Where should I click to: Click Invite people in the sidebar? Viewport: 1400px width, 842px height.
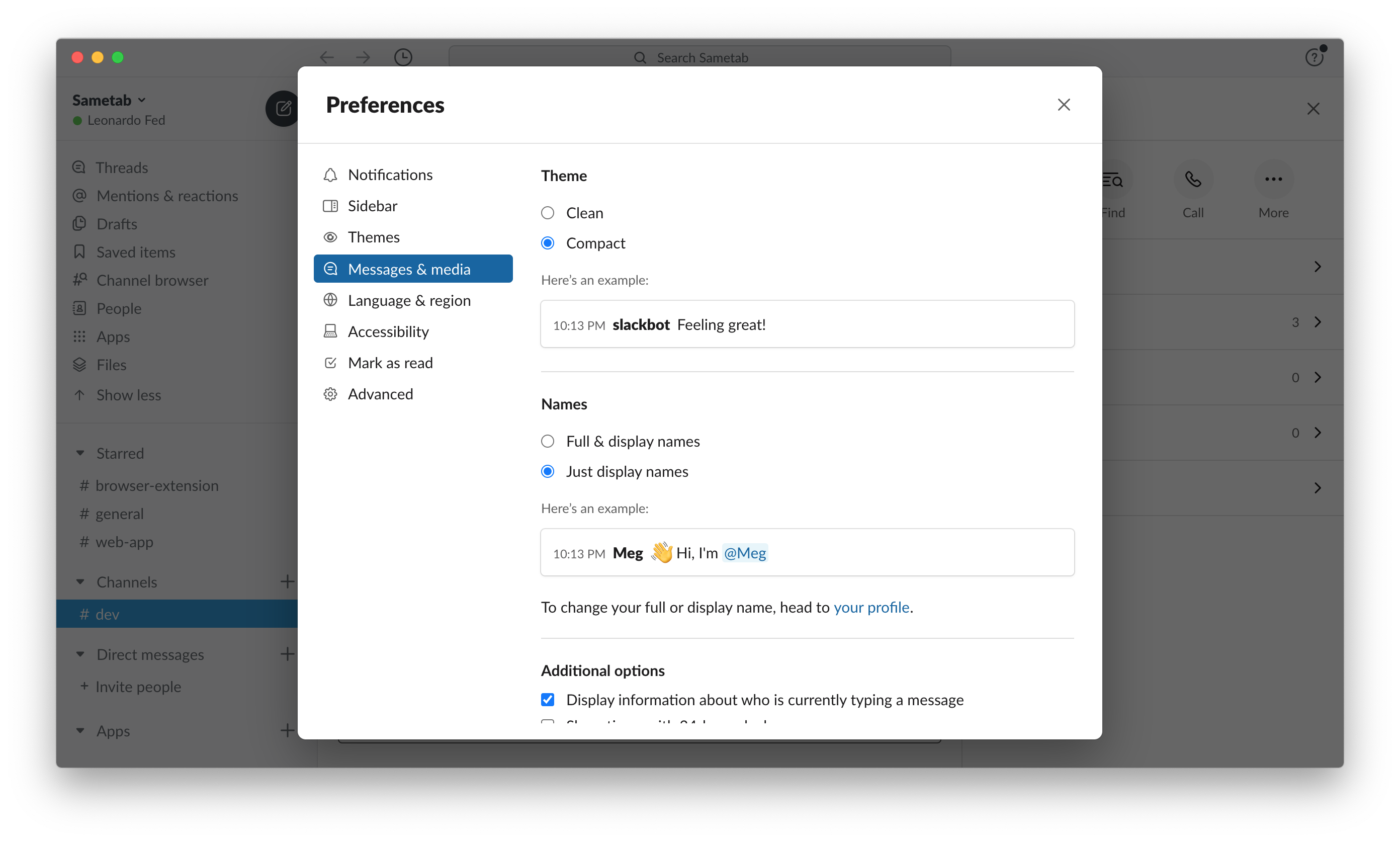point(138,687)
